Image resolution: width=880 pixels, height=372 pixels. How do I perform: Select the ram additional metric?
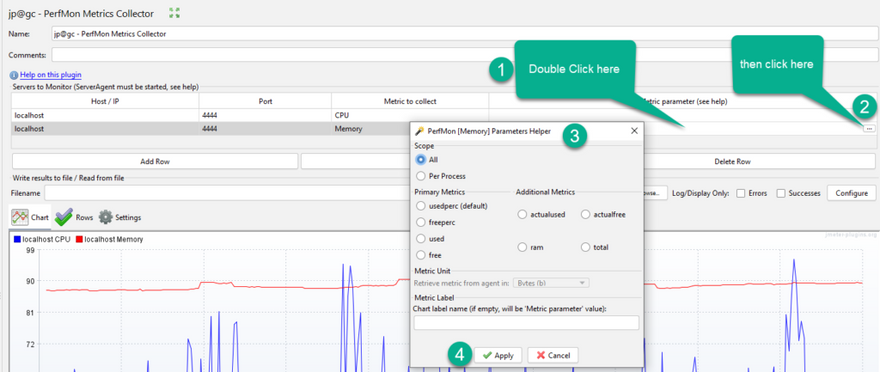tap(522, 247)
